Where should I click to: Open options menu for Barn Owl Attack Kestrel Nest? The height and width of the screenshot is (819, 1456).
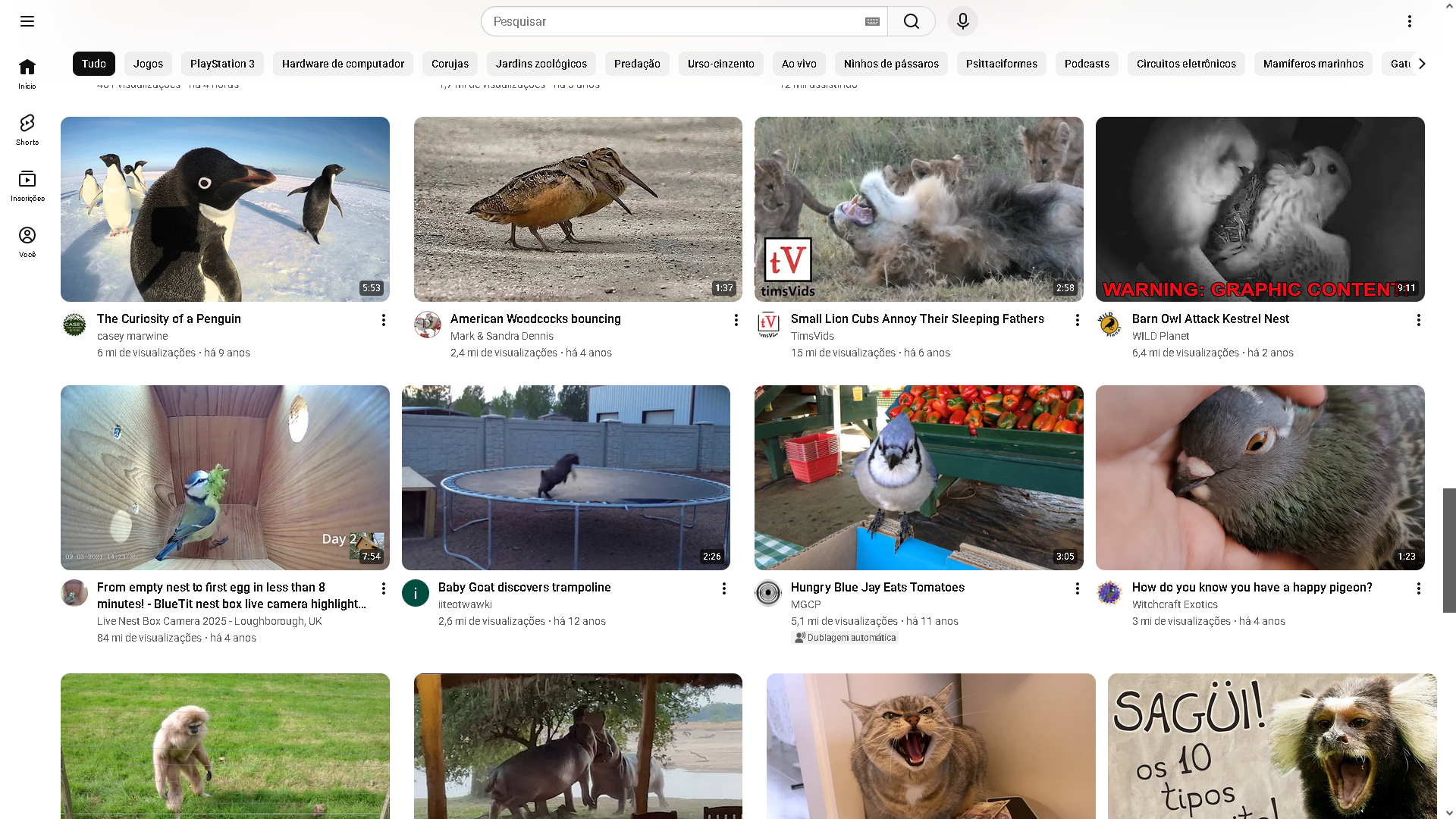(x=1419, y=320)
